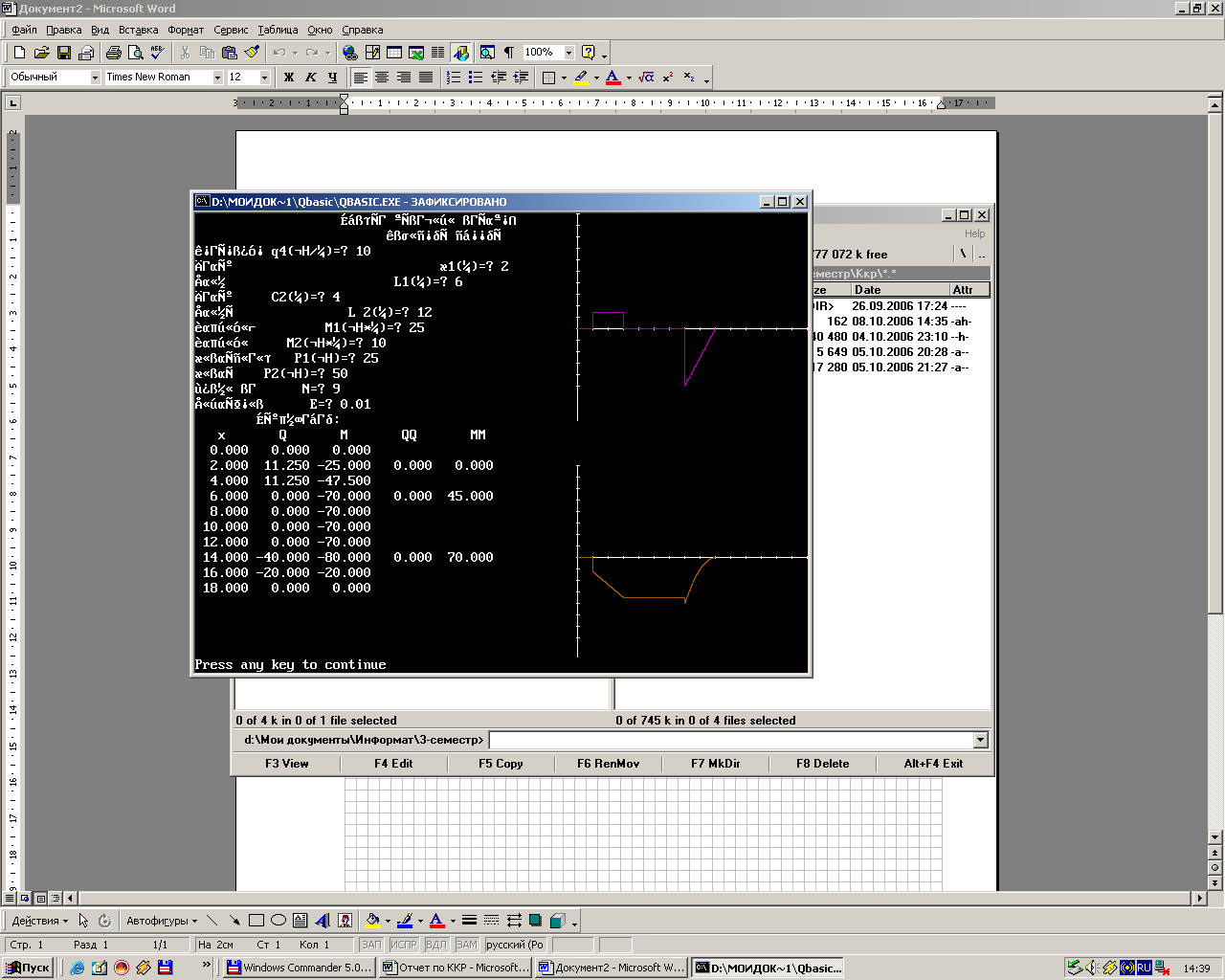Select the Rectangle drawing tool
This screenshot has height=980, width=1225.
coord(256,921)
